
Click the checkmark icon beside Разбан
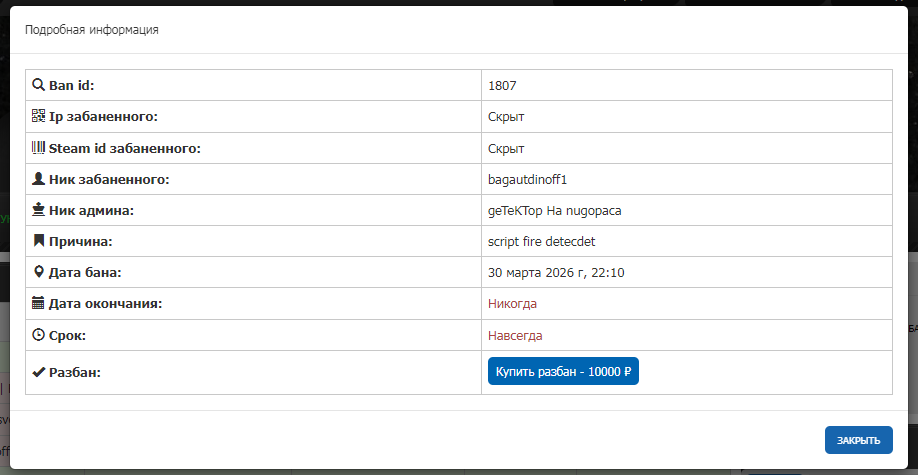[x=39, y=373]
